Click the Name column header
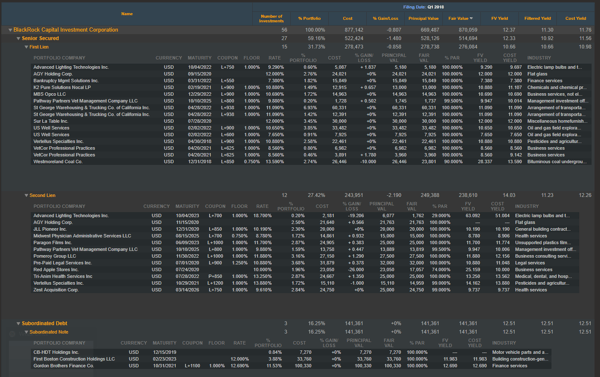 pyautogui.click(x=127, y=14)
